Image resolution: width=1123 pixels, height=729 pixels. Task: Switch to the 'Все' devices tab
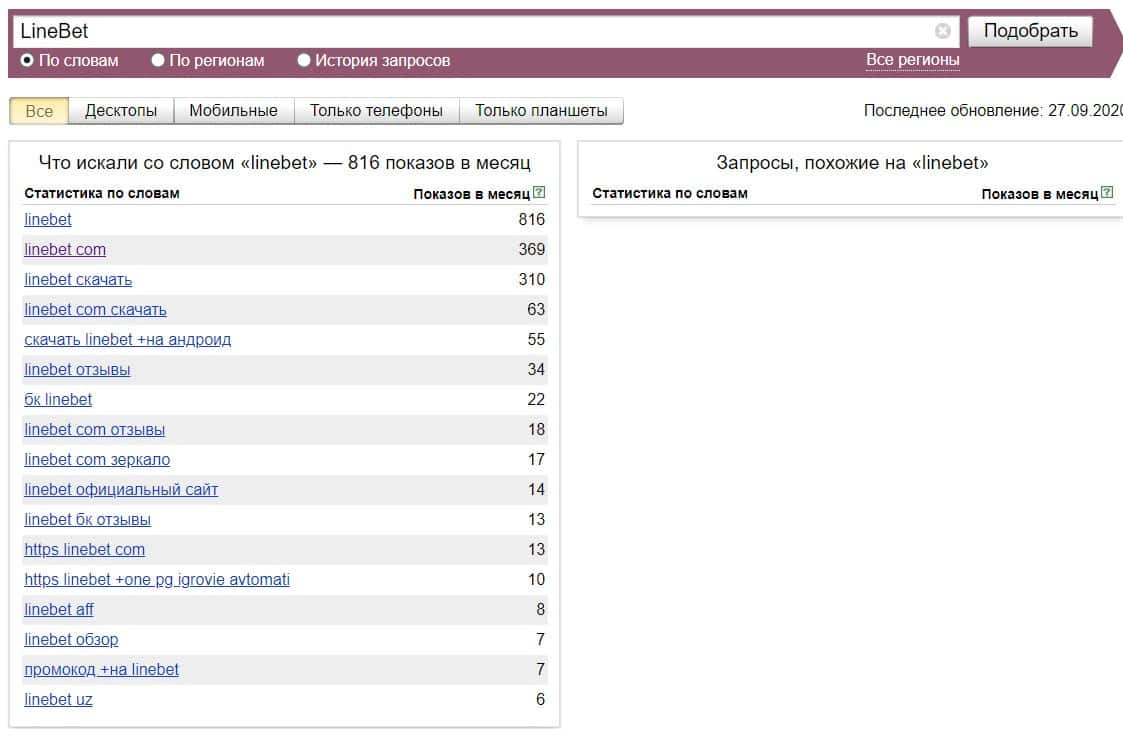point(39,111)
